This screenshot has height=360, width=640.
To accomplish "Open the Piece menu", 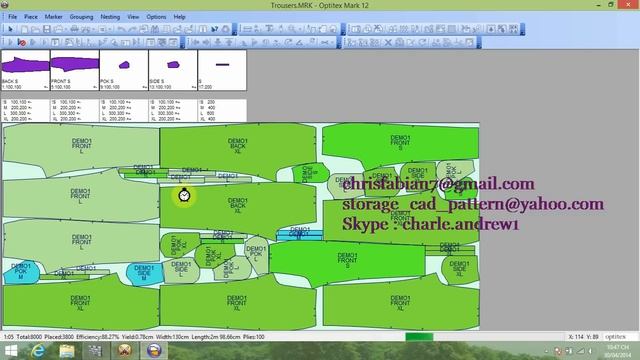I will [31, 17].
